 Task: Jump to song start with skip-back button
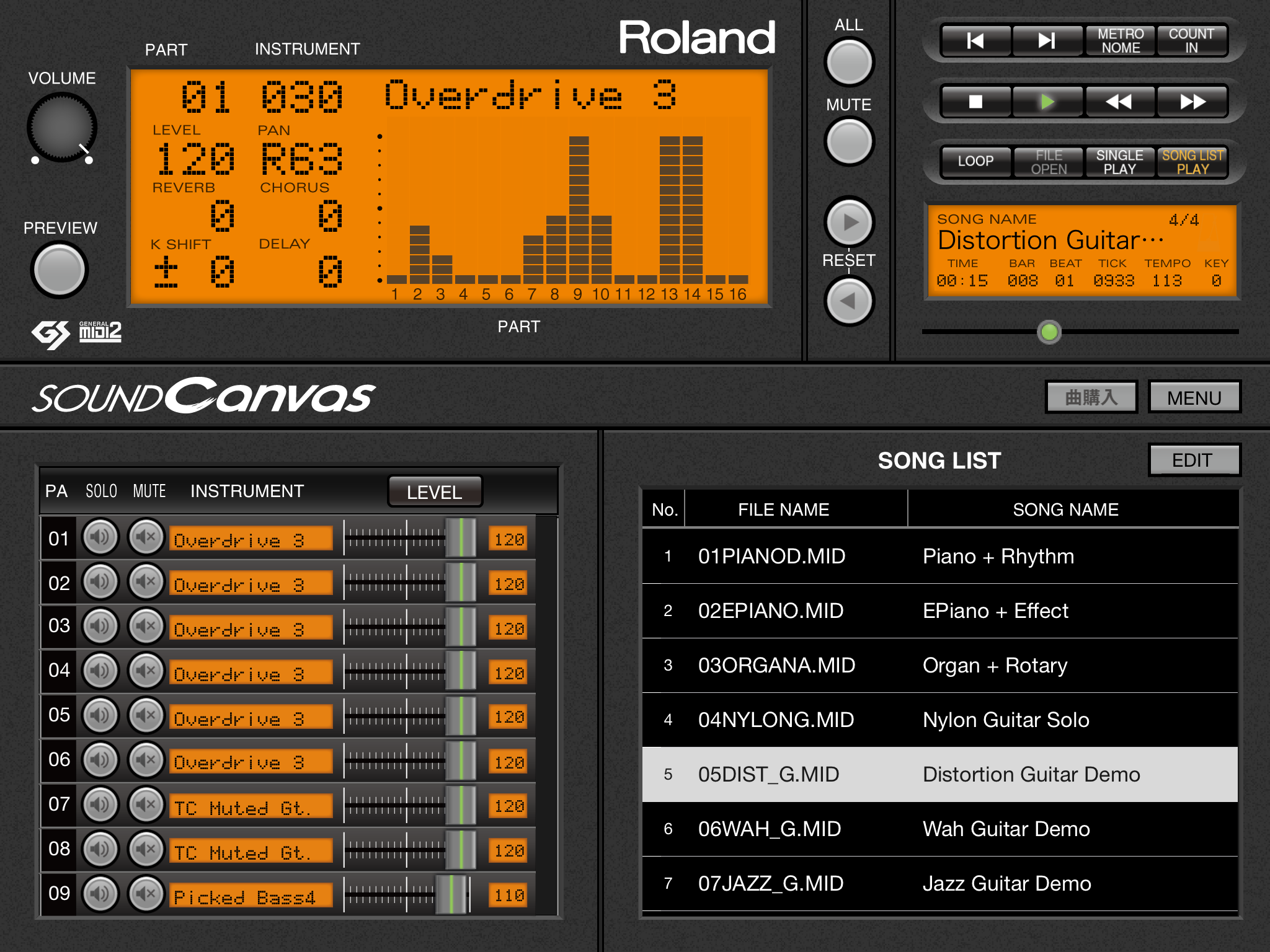point(976,41)
